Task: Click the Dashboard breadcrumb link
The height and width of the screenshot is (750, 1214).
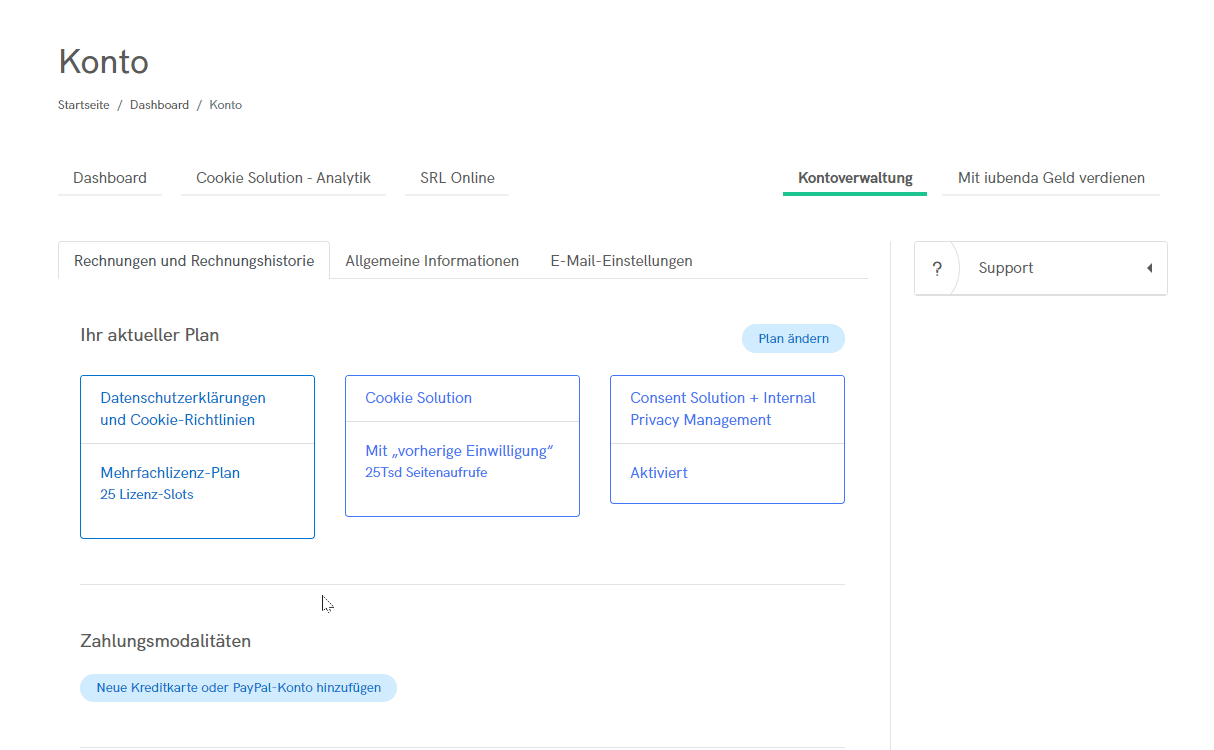Action: 159,105
